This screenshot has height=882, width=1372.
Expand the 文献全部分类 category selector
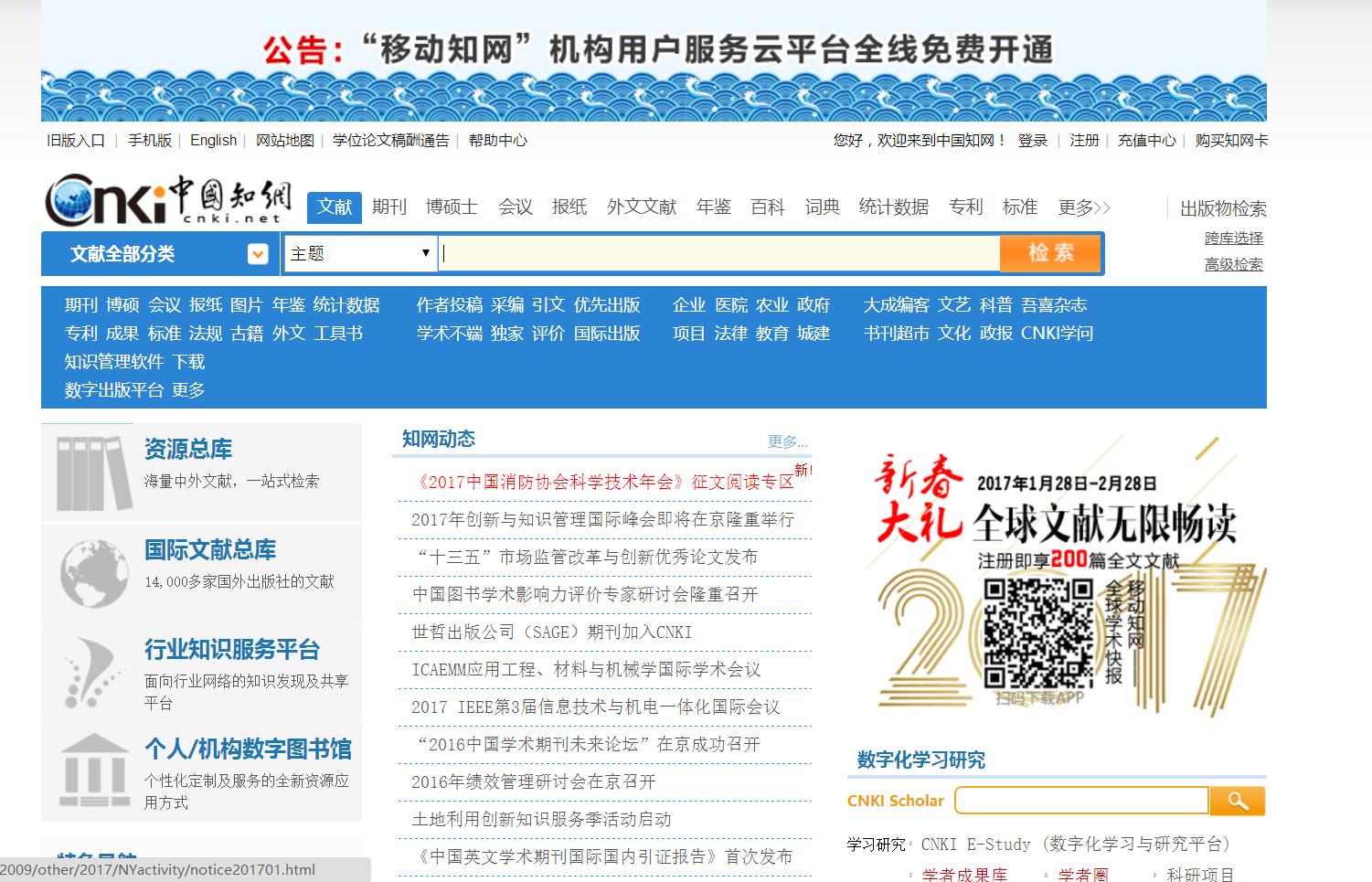pyautogui.click(x=258, y=253)
